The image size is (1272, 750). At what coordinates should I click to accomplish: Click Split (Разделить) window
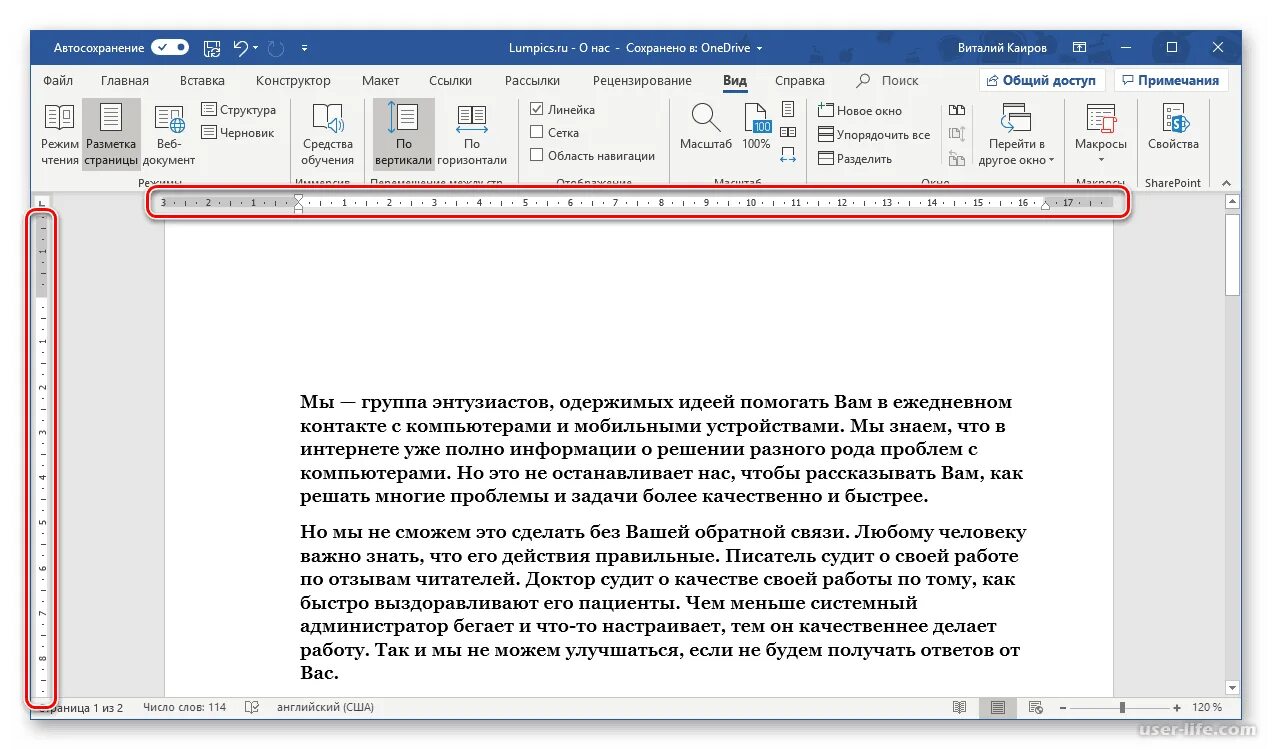(854, 158)
